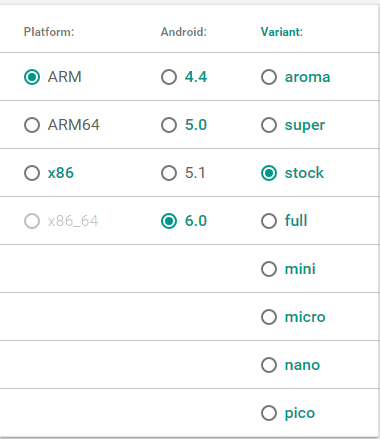Viewport: 380px width, 439px height.
Task: Select Android version 4.4
Action: point(169,77)
